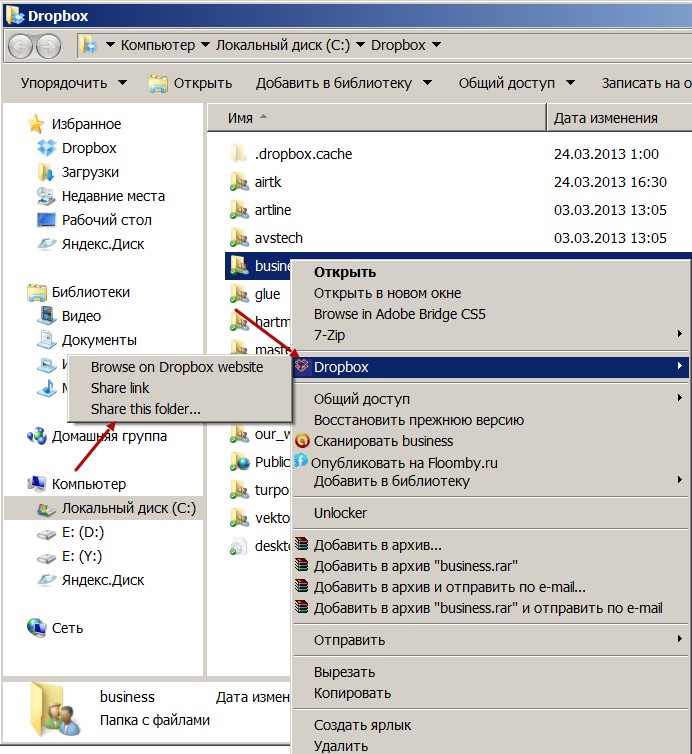The image size is (692, 754).
Task: Open the Общий доступ toolbar dropdown
Action: coord(570,83)
